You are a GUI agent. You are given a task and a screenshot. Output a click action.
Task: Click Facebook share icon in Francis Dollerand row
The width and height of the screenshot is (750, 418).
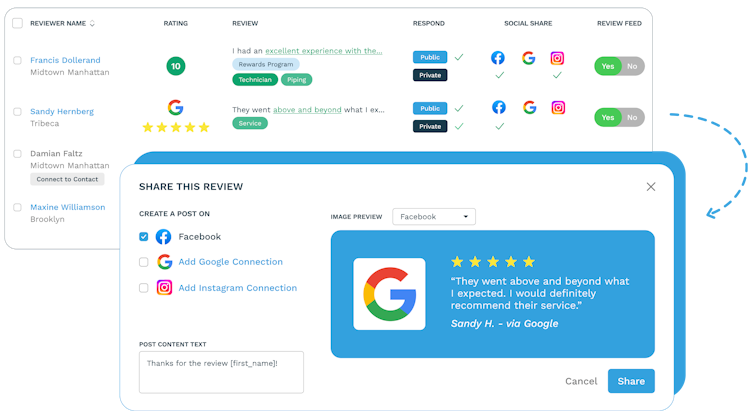tap(497, 58)
